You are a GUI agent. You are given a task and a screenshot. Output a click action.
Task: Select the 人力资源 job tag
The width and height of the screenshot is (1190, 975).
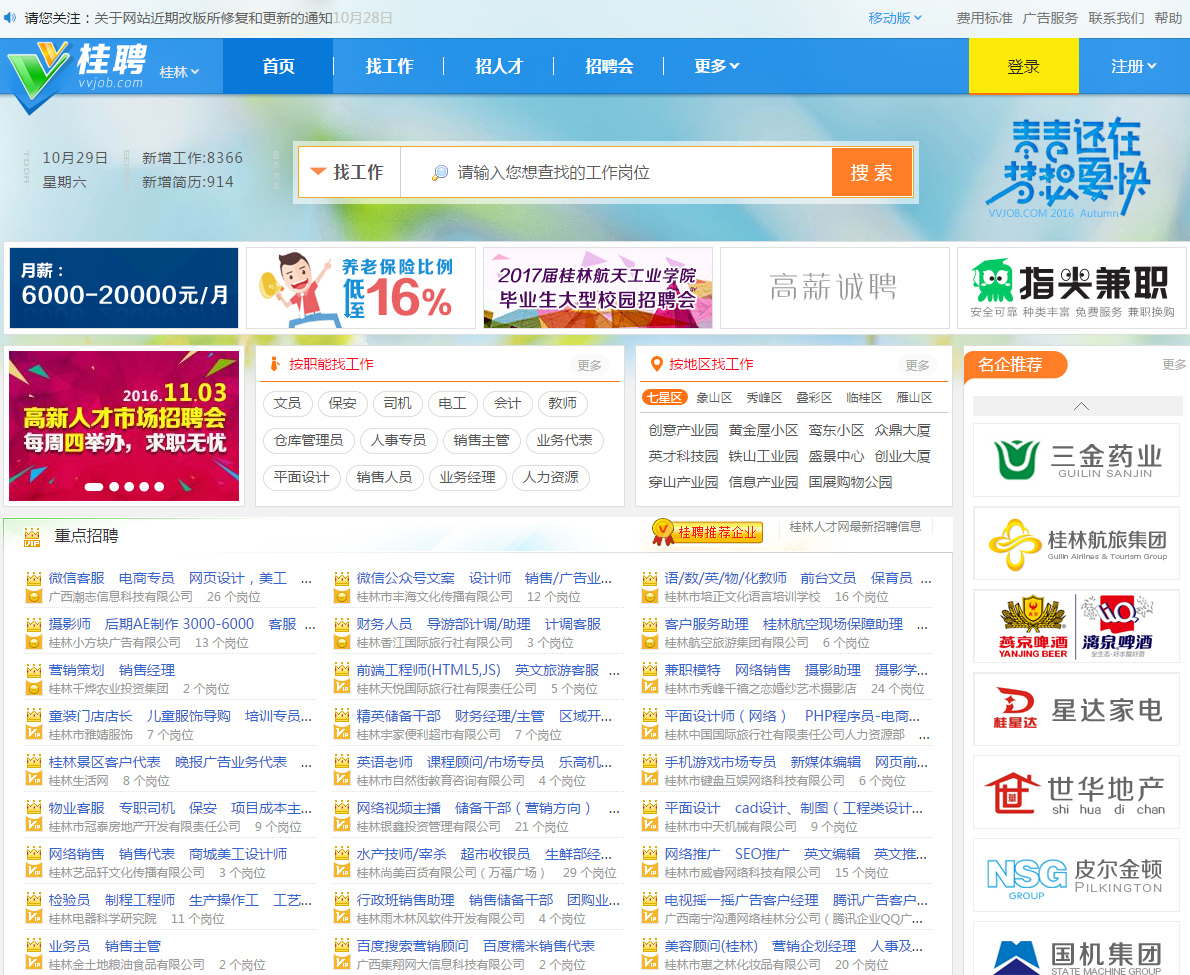coord(550,477)
